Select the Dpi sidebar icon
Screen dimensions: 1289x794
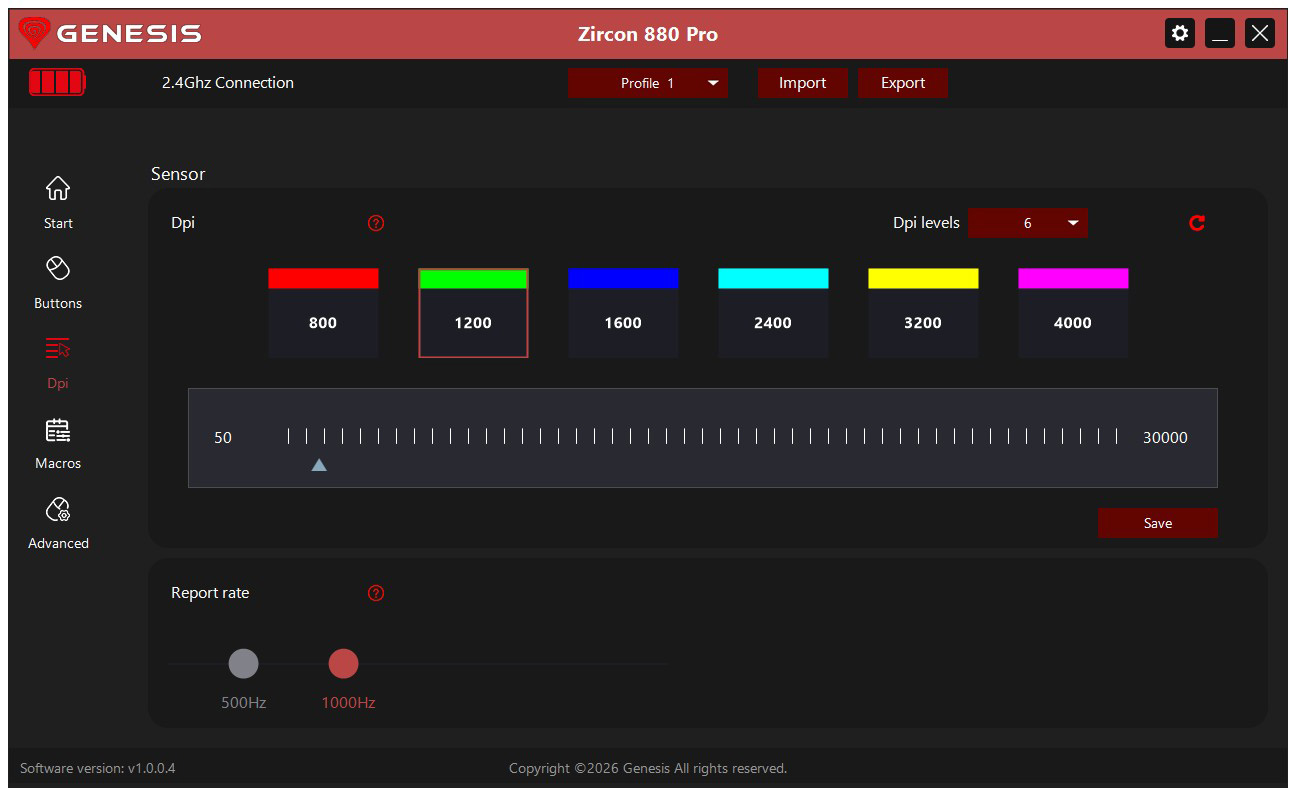click(x=58, y=348)
